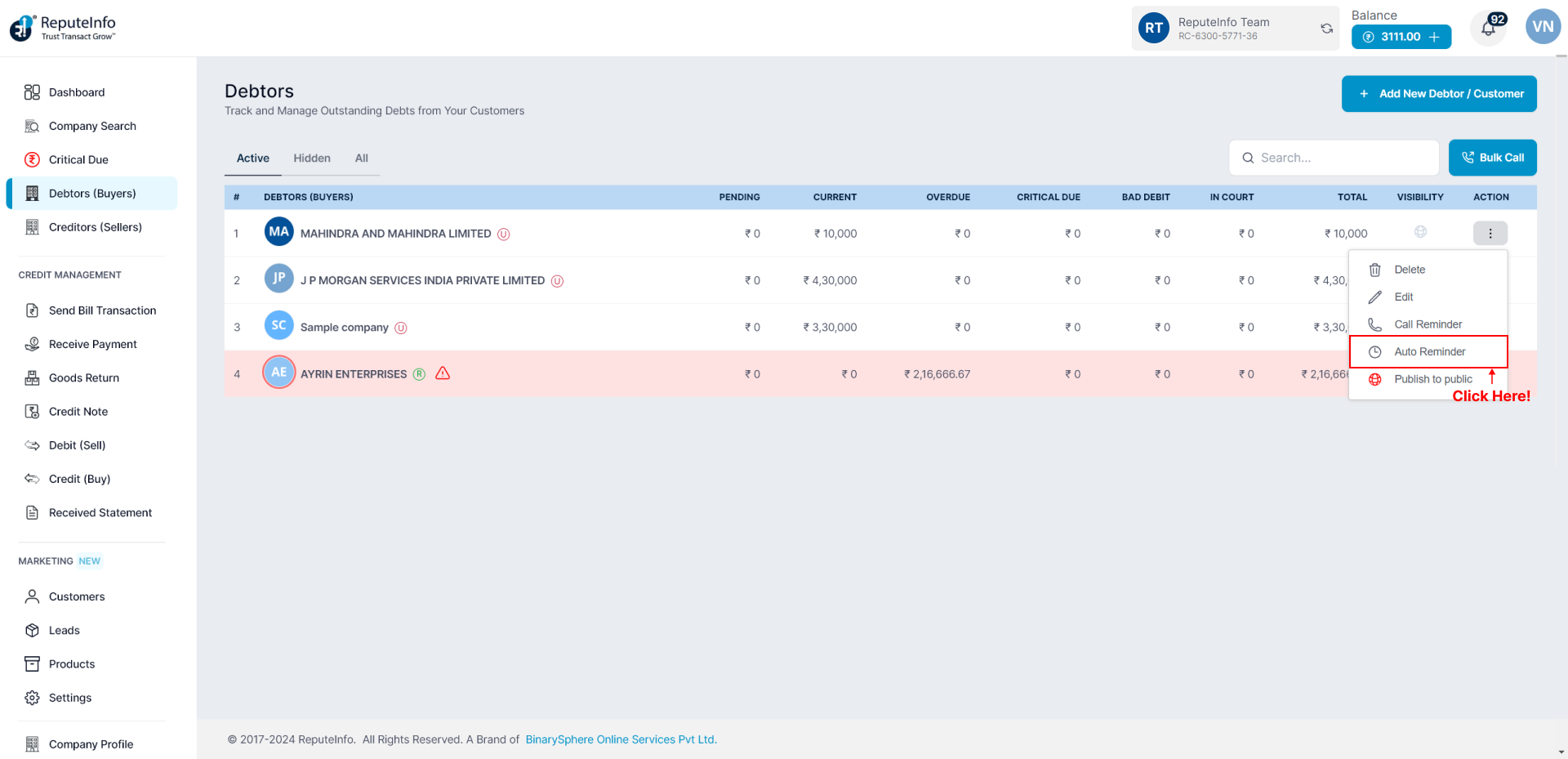Viewport: 1568px width, 759px height.
Task: Open Settings in the sidebar
Action: [x=70, y=698]
